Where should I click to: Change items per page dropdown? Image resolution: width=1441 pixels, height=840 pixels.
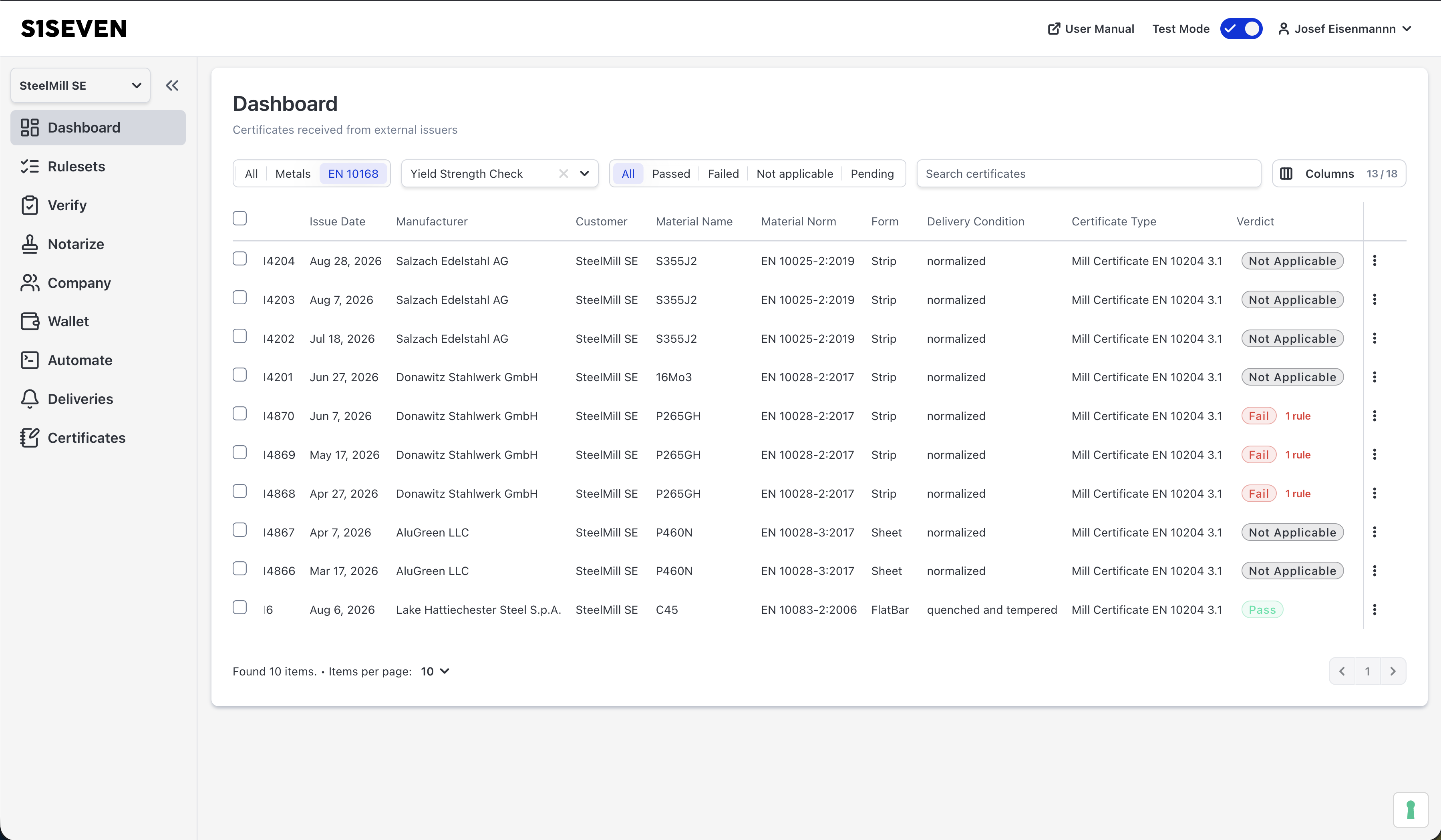tap(435, 671)
